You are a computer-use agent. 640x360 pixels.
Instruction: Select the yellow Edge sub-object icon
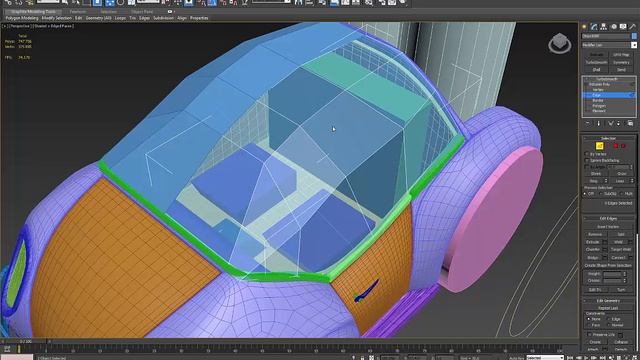click(x=600, y=146)
